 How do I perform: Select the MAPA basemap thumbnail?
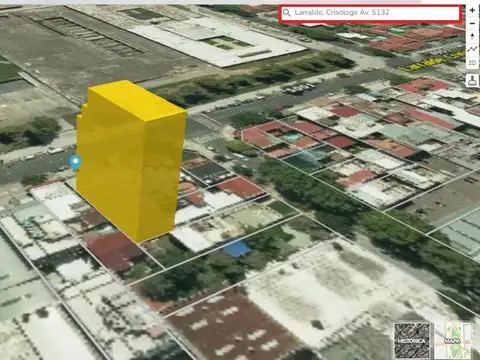coord(453,340)
